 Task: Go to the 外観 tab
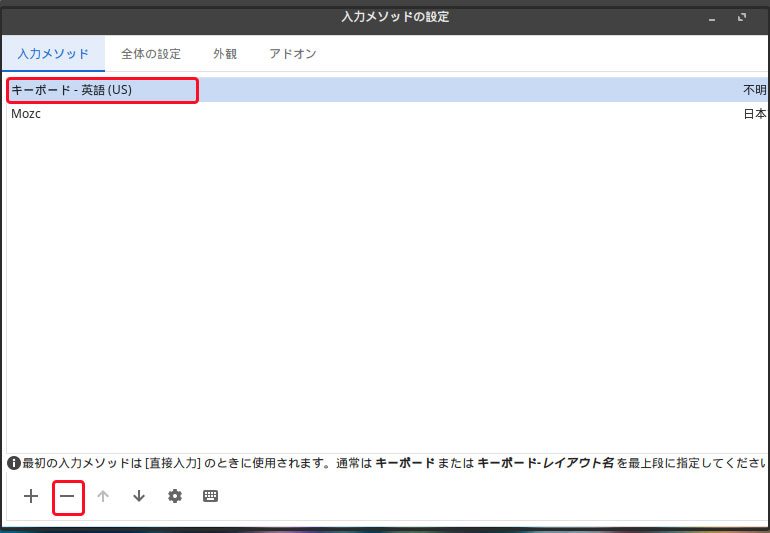225,54
